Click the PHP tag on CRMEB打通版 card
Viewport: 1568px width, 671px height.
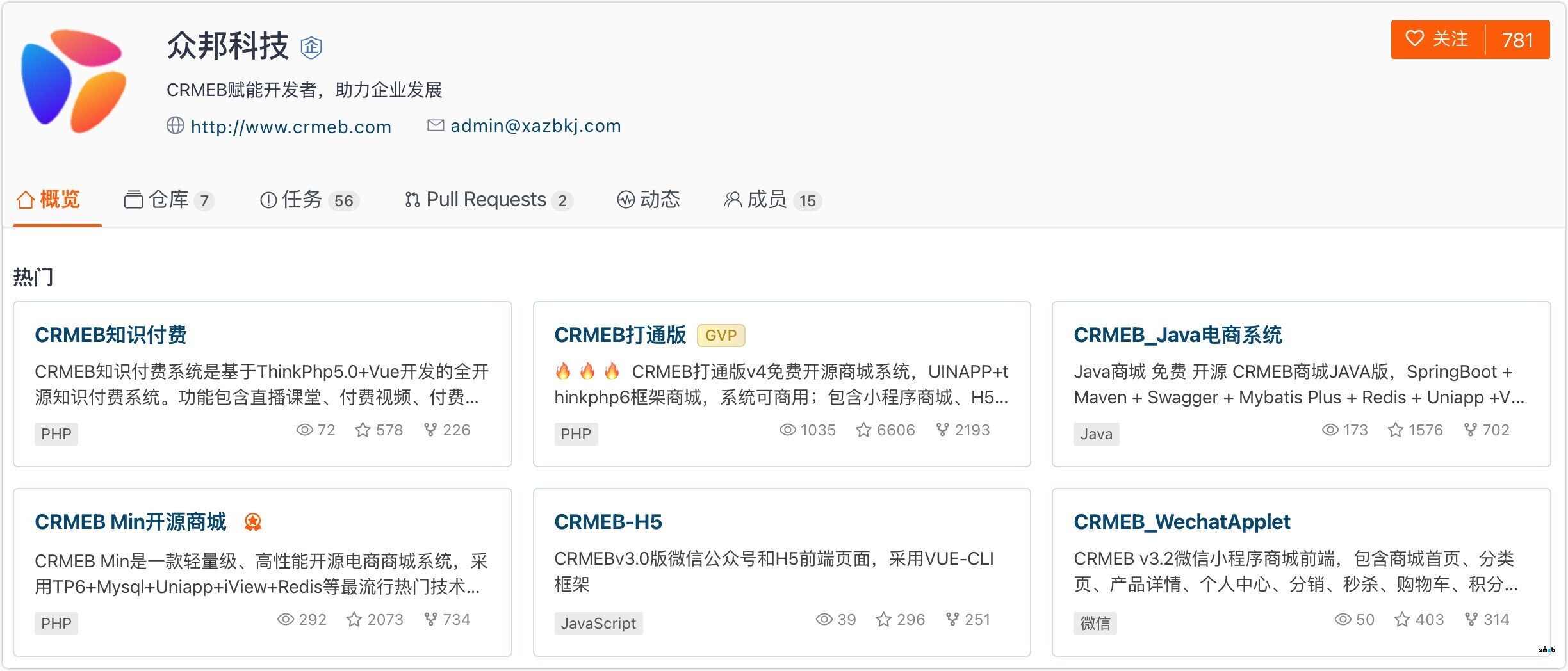[576, 433]
